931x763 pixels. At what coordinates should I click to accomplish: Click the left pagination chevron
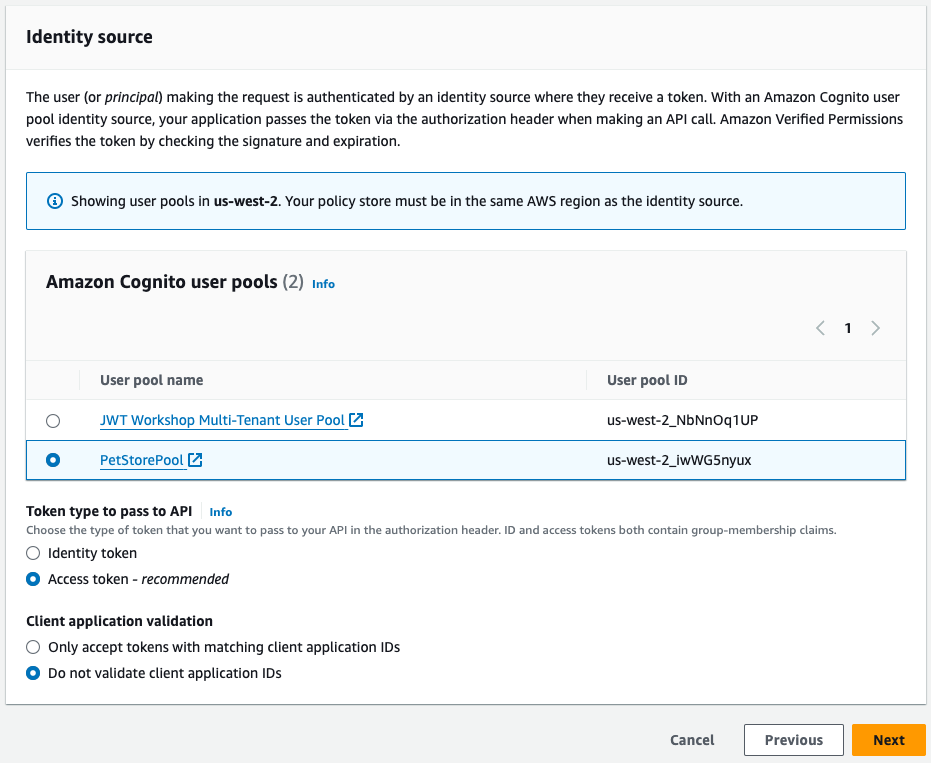(x=820, y=327)
